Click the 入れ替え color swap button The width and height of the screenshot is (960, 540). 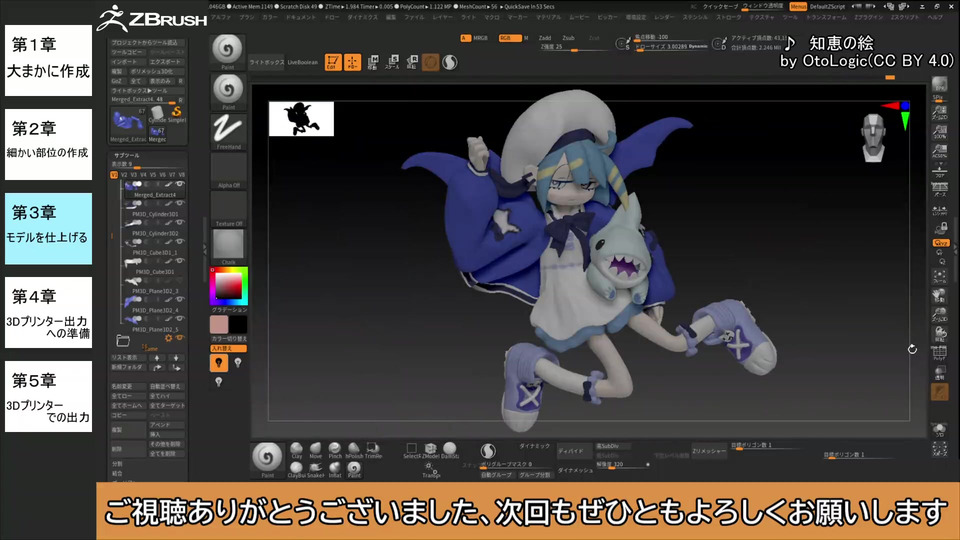tap(228, 348)
